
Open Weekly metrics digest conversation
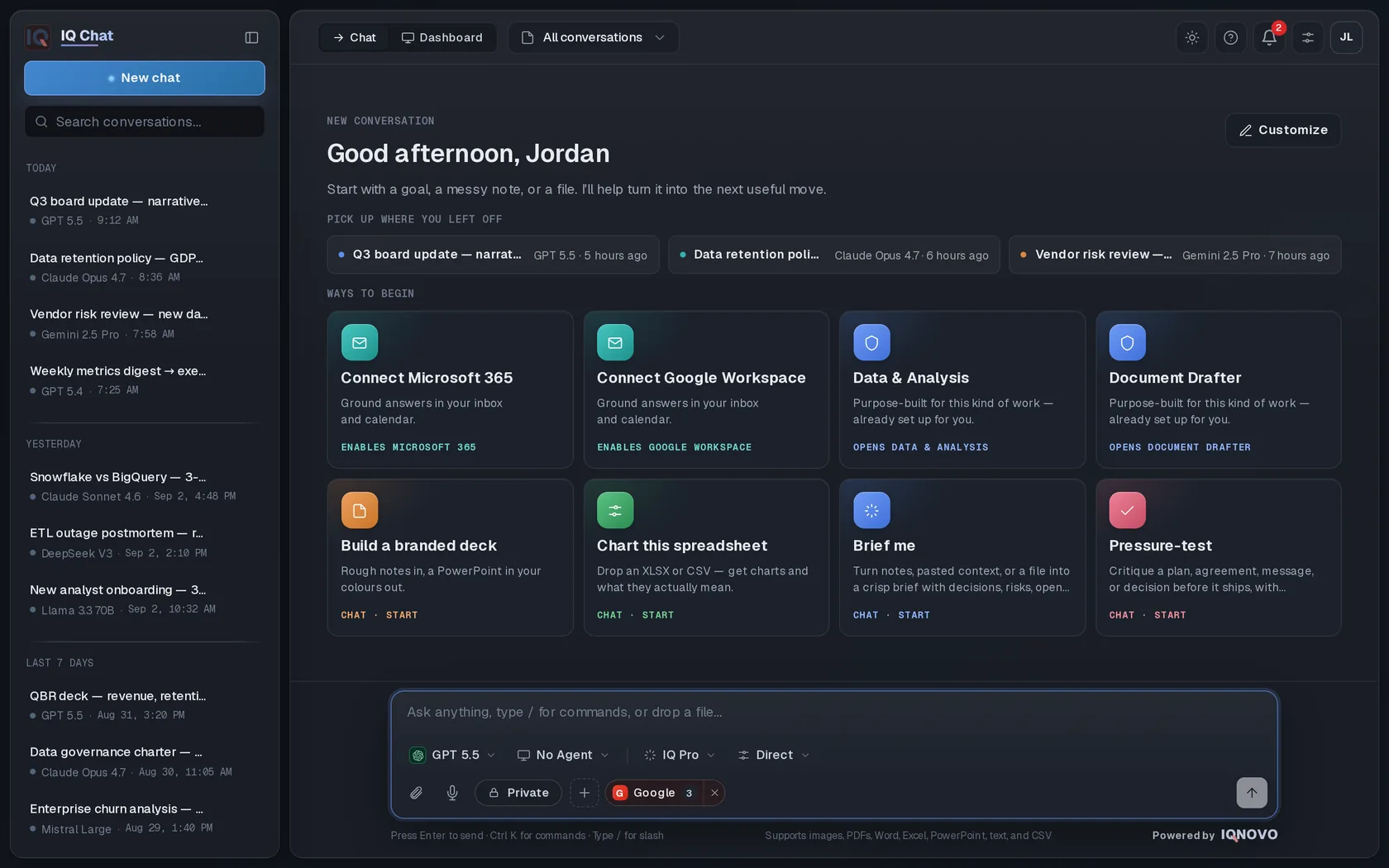coord(145,380)
